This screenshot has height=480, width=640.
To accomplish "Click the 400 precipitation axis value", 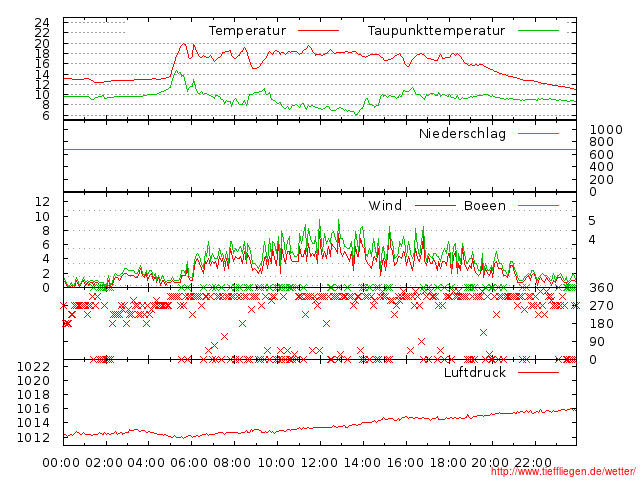I will point(602,167).
